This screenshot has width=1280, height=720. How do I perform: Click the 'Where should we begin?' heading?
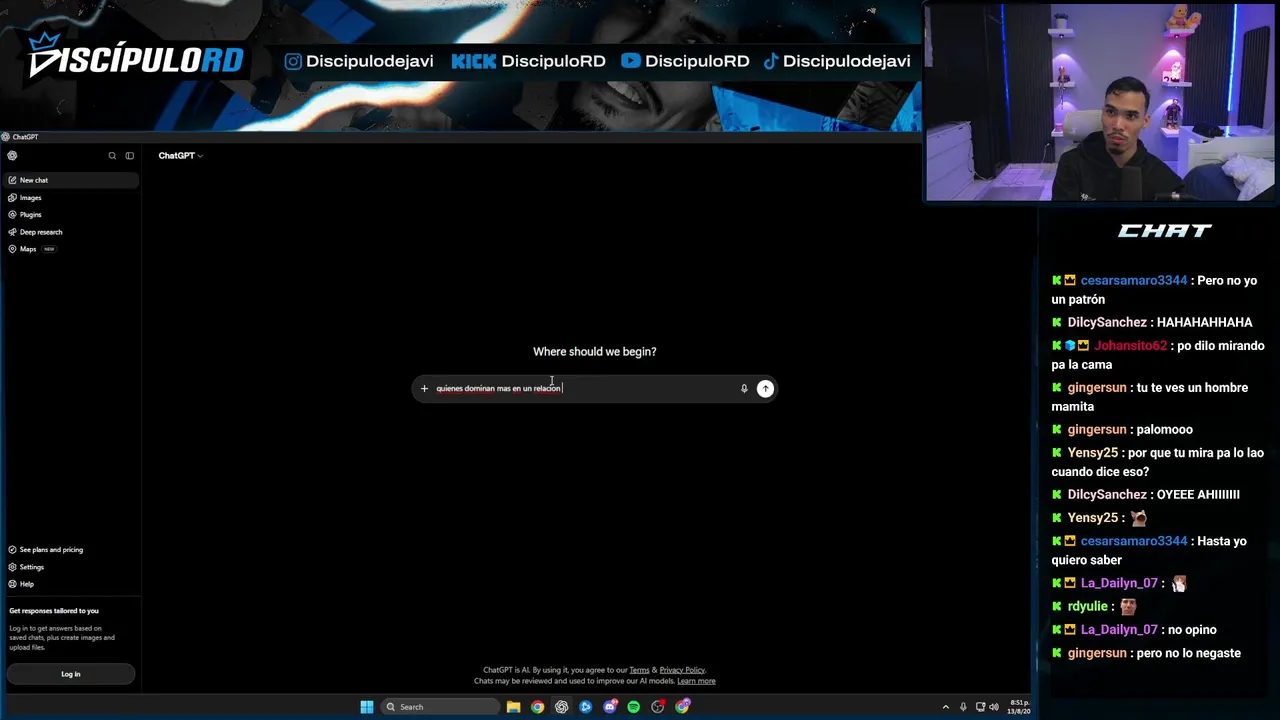(595, 352)
